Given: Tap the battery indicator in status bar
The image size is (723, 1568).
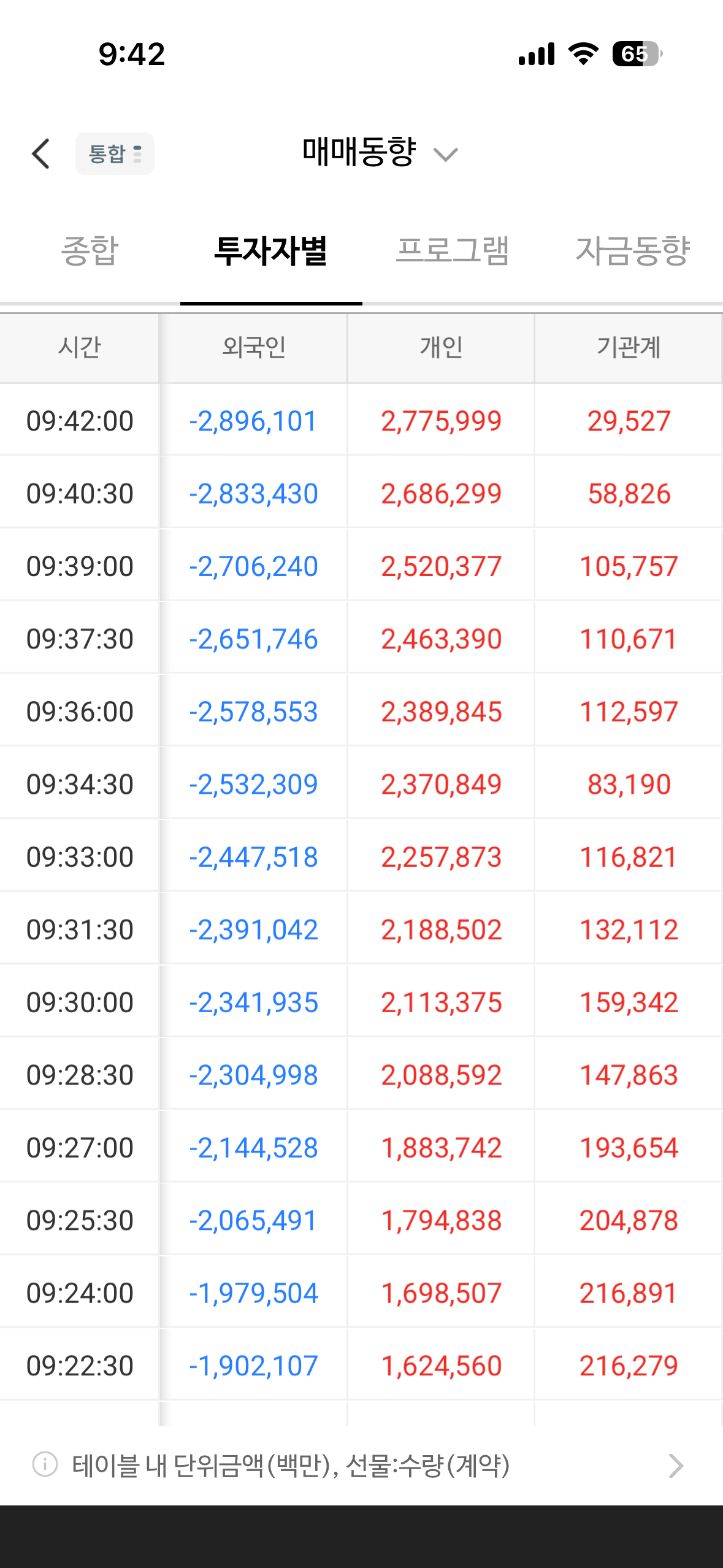Looking at the screenshot, I should tap(638, 54).
